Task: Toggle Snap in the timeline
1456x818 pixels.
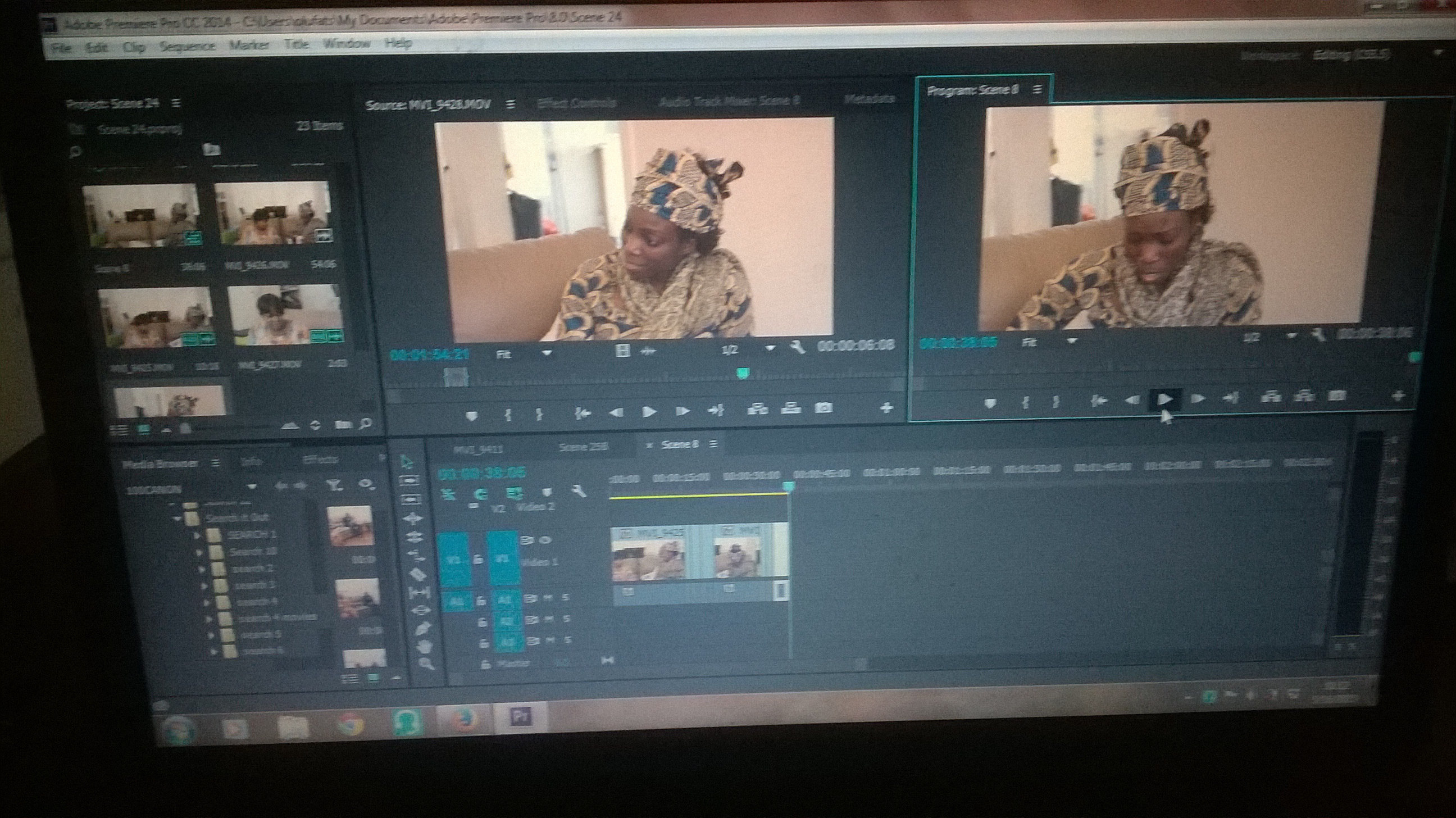Action: (x=481, y=493)
